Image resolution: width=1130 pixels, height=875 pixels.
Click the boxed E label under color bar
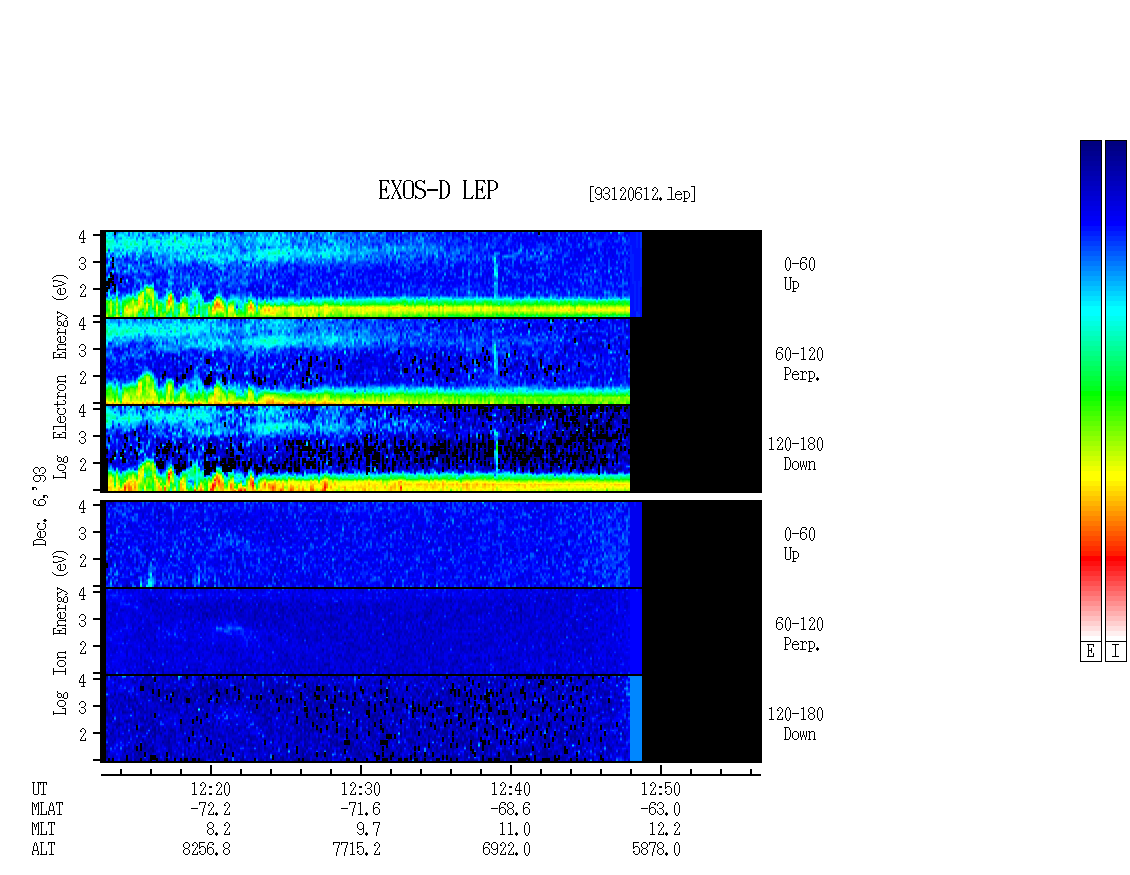pos(1090,652)
